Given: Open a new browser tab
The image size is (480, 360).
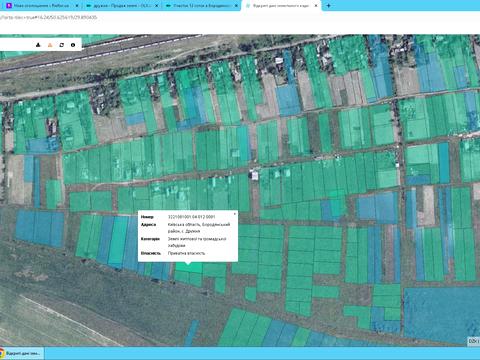Looking at the screenshot, I should tap(328, 6).
